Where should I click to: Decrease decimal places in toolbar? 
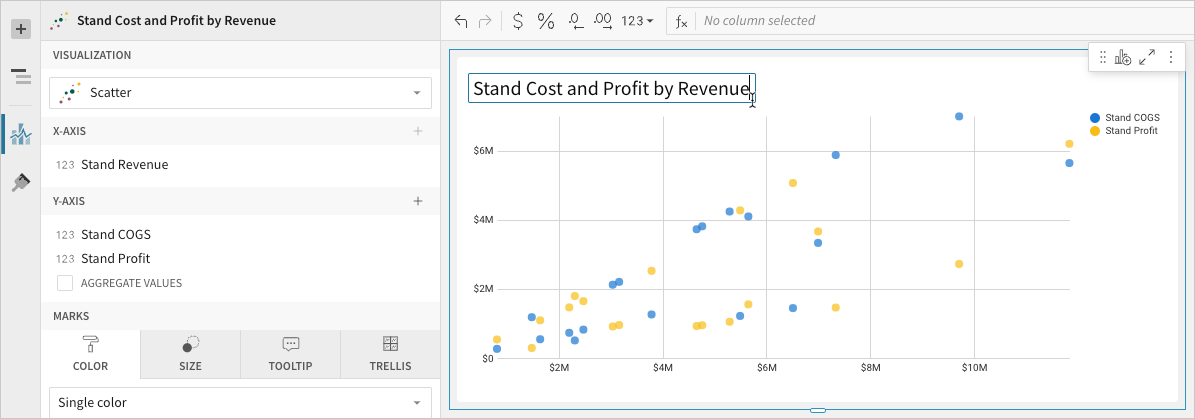(575, 21)
